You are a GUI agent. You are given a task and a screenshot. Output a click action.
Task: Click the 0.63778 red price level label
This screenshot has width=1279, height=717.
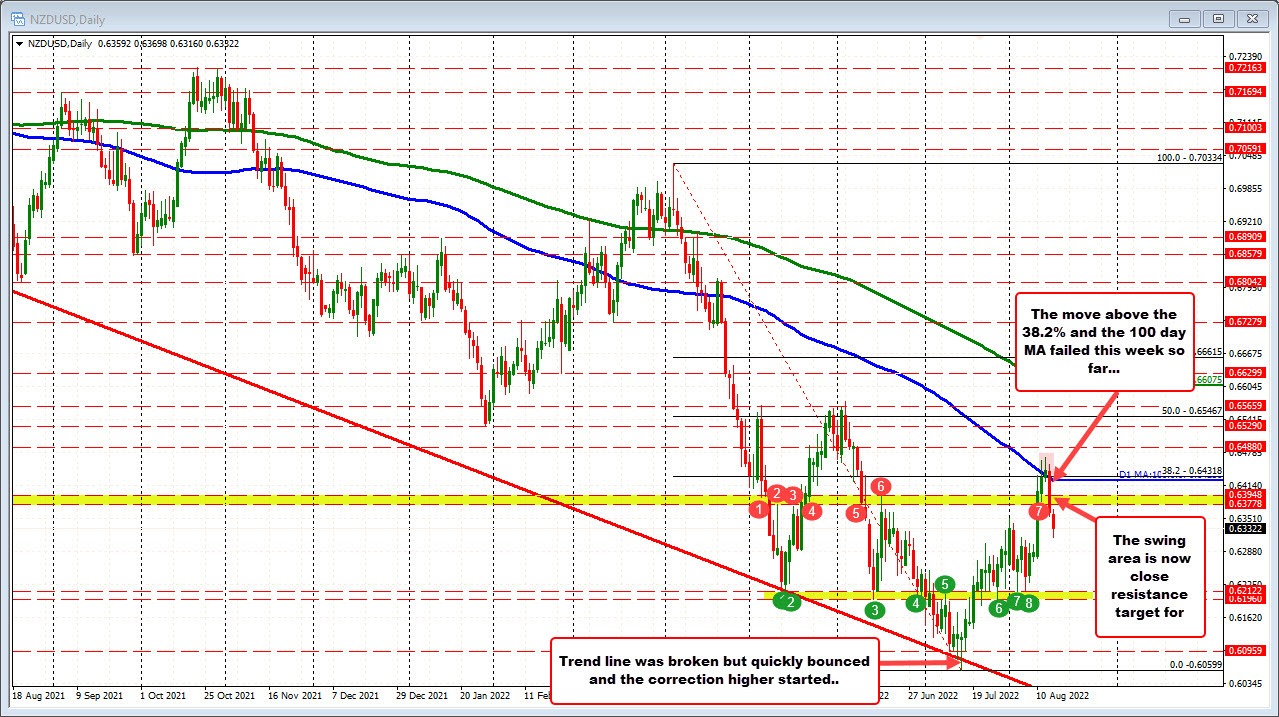pyautogui.click(x=1244, y=504)
